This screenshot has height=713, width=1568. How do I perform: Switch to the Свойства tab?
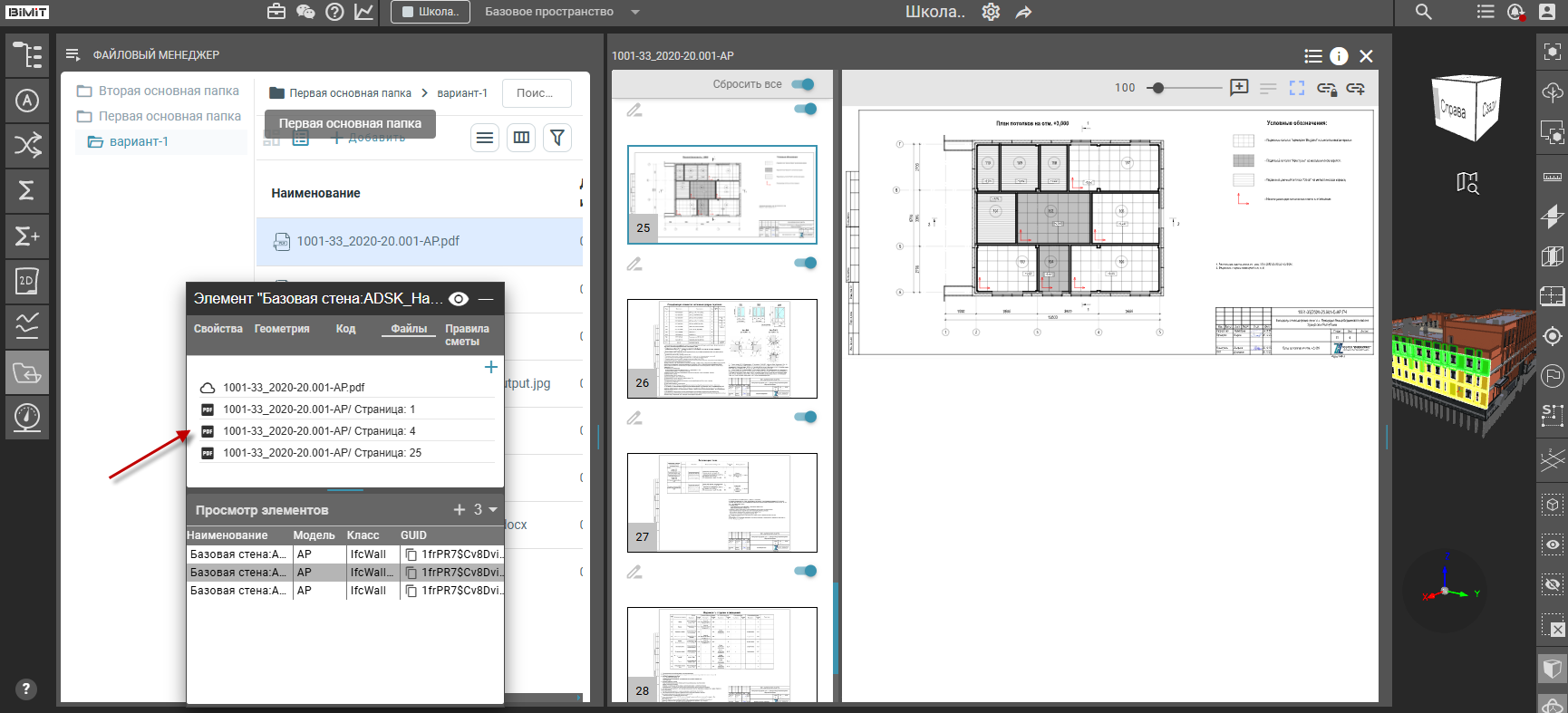[218, 329]
